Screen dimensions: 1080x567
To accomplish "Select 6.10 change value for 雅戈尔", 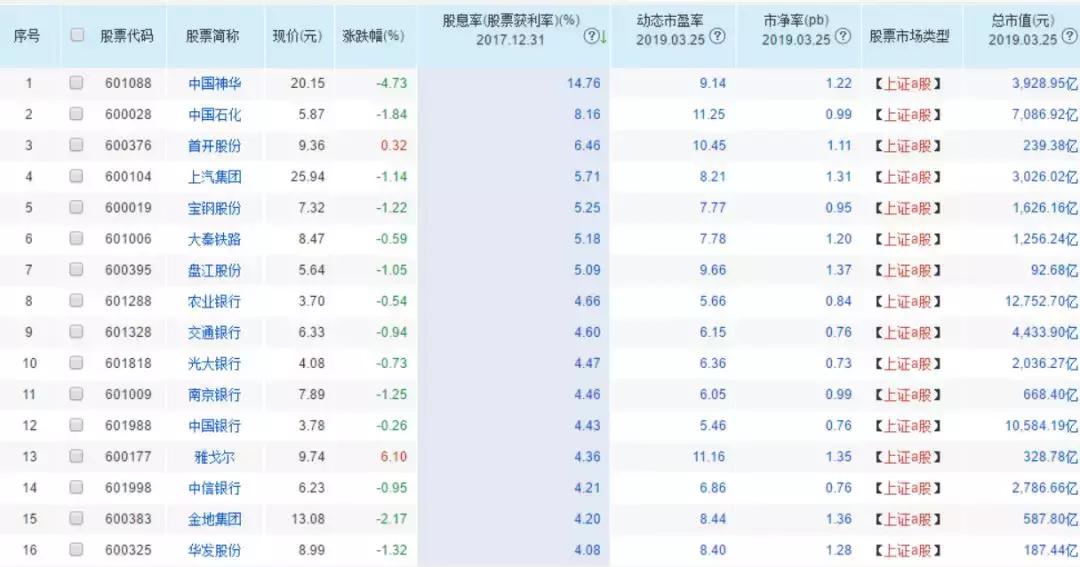I will pyautogui.click(x=393, y=456).
